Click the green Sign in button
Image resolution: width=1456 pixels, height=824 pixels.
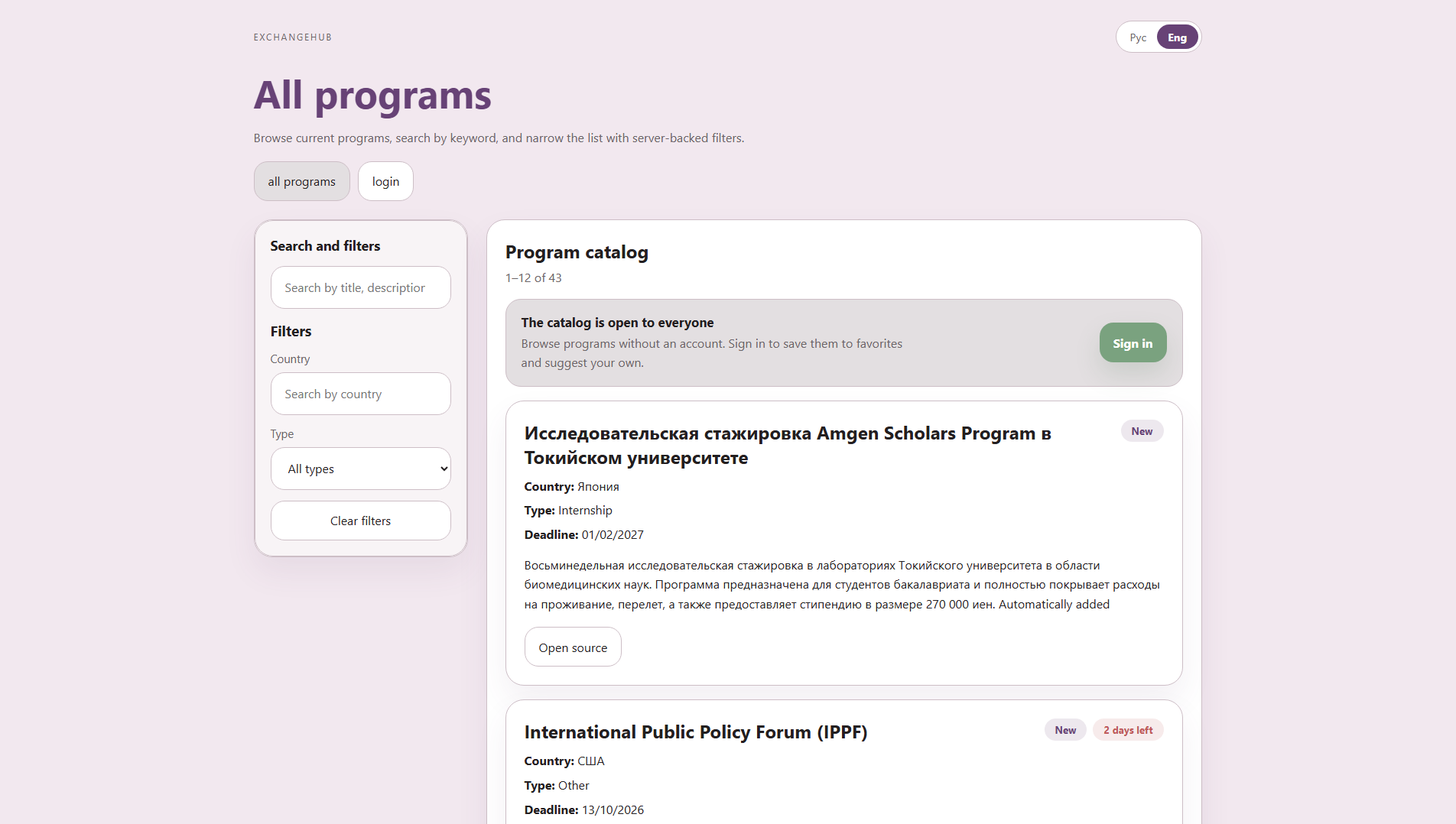[x=1133, y=342]
